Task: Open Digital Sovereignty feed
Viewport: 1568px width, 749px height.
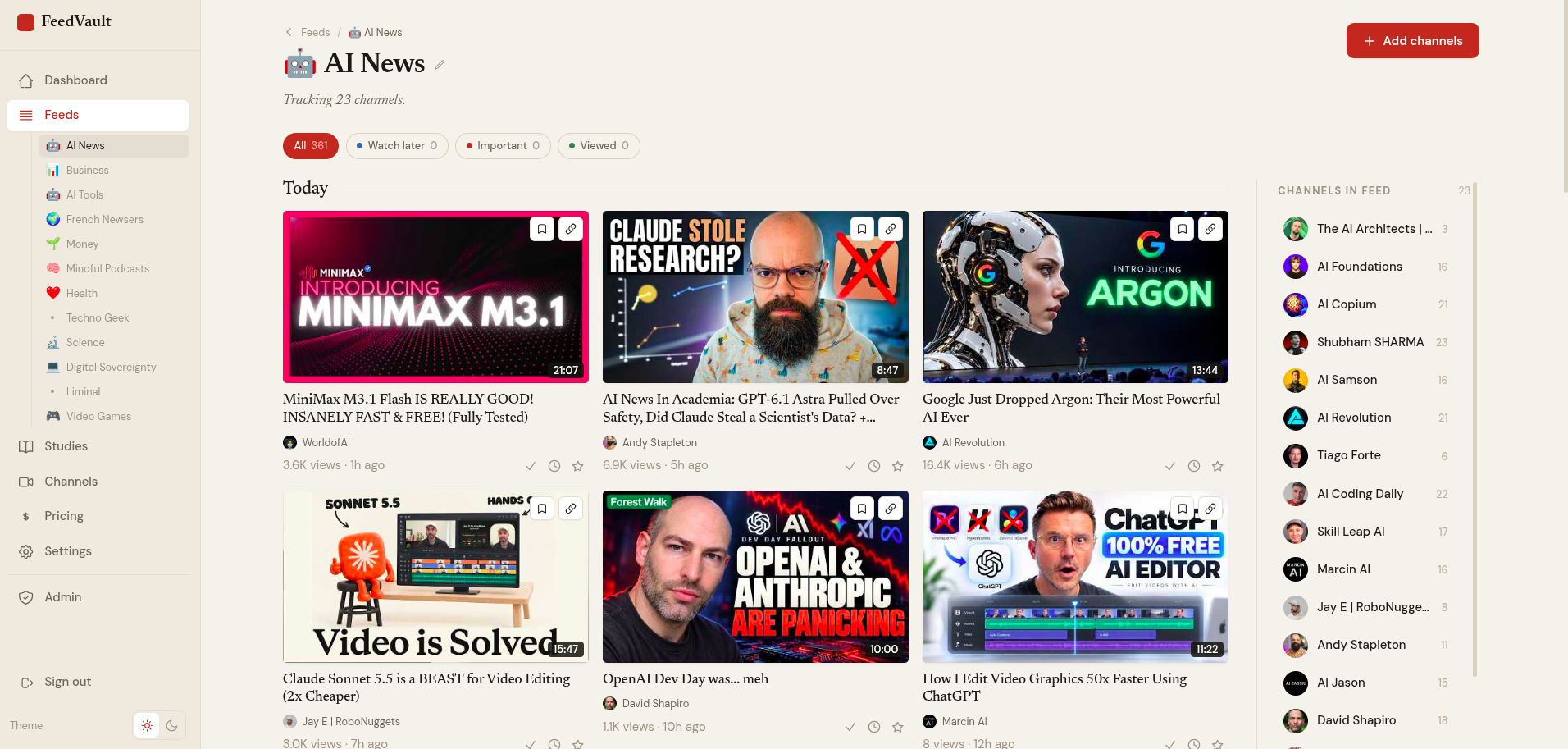Action: [114, 368]
